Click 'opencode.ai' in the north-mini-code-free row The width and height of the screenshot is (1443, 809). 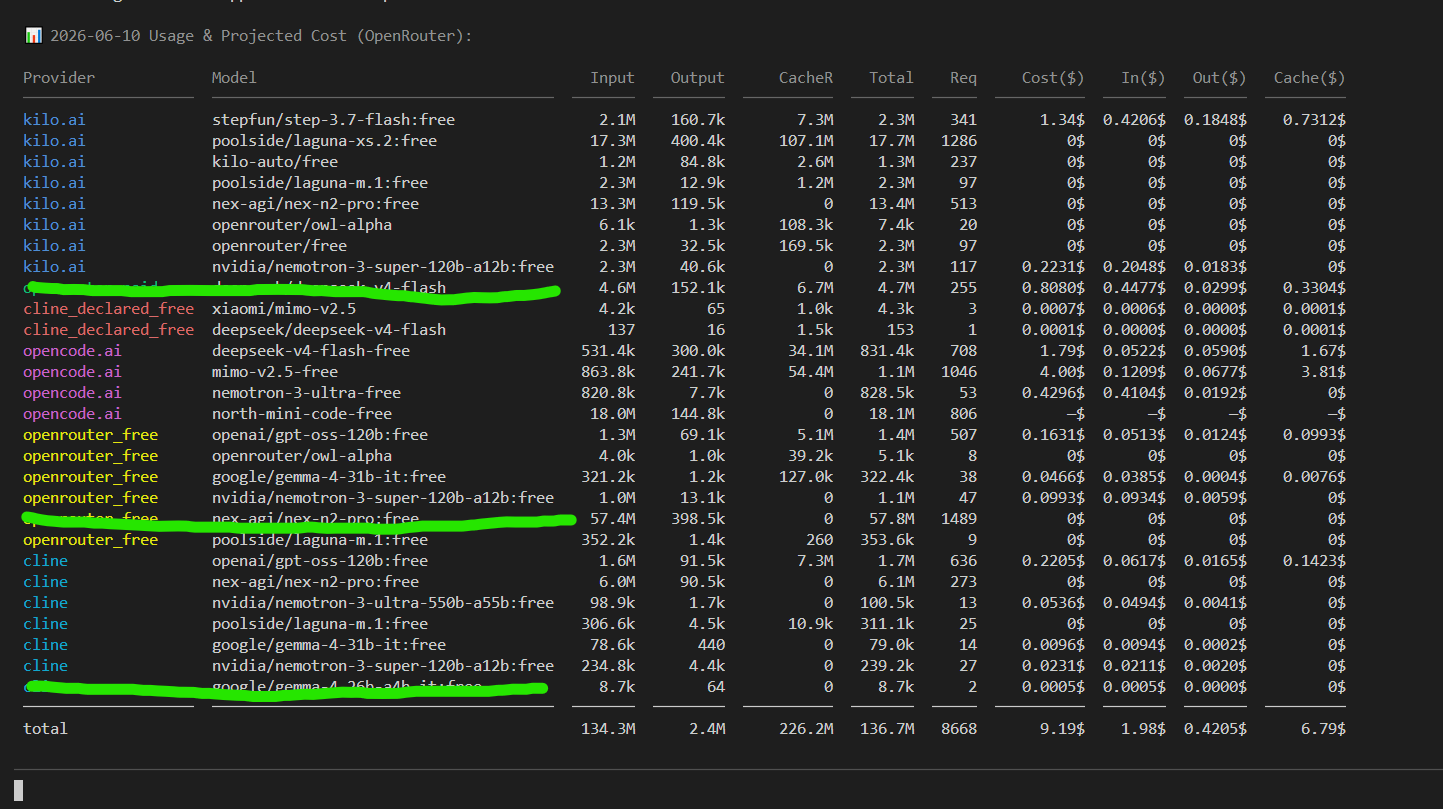[72, 414]
